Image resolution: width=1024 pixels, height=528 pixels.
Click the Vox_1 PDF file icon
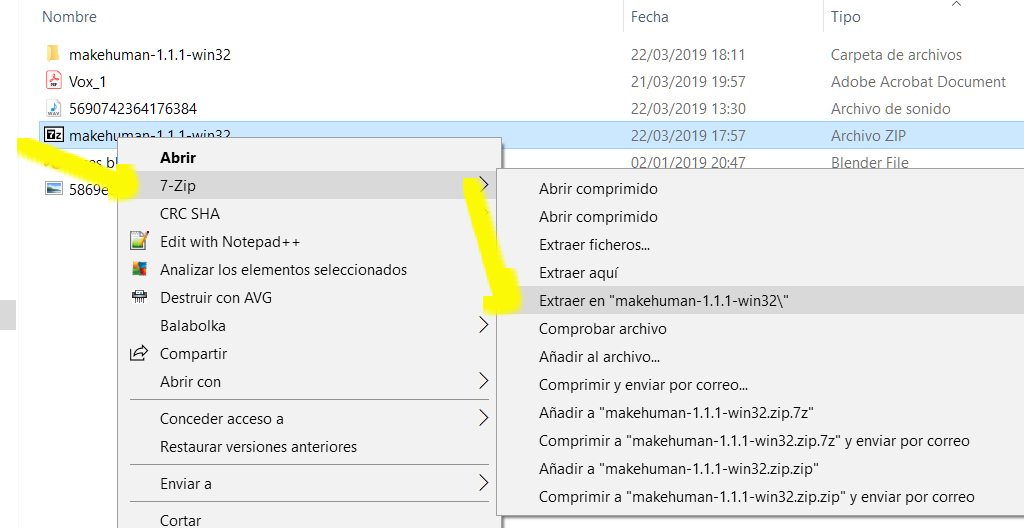pyautogui.click(x=54, y=81)
